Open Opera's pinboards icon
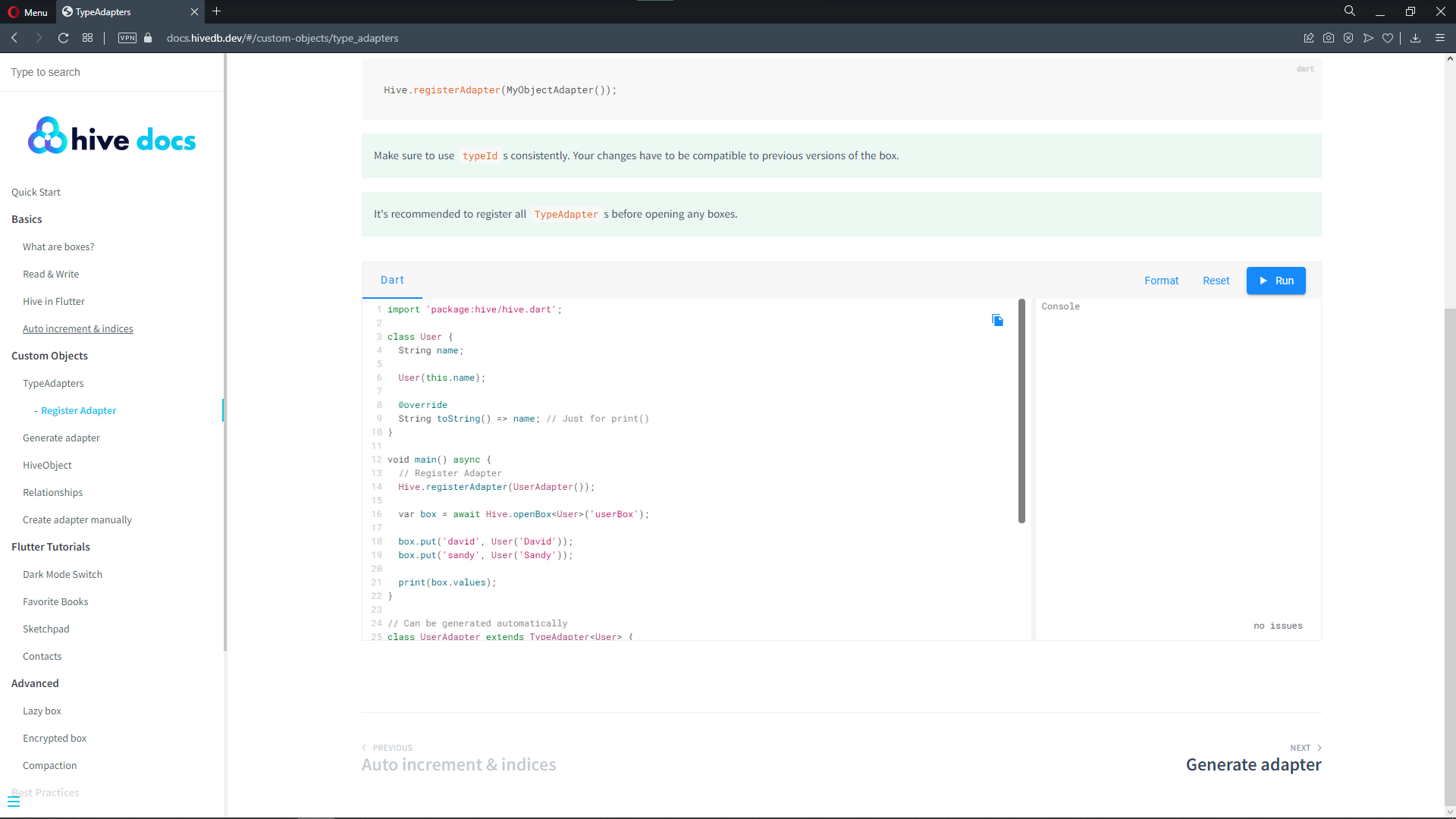This screenshot has height=819, width=1456. click(1308, 38)
